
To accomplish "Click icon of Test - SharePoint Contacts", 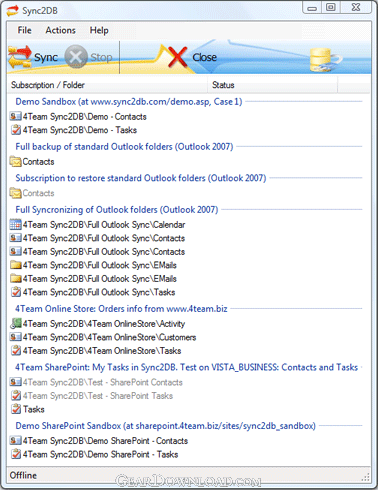I will point(15,382).
